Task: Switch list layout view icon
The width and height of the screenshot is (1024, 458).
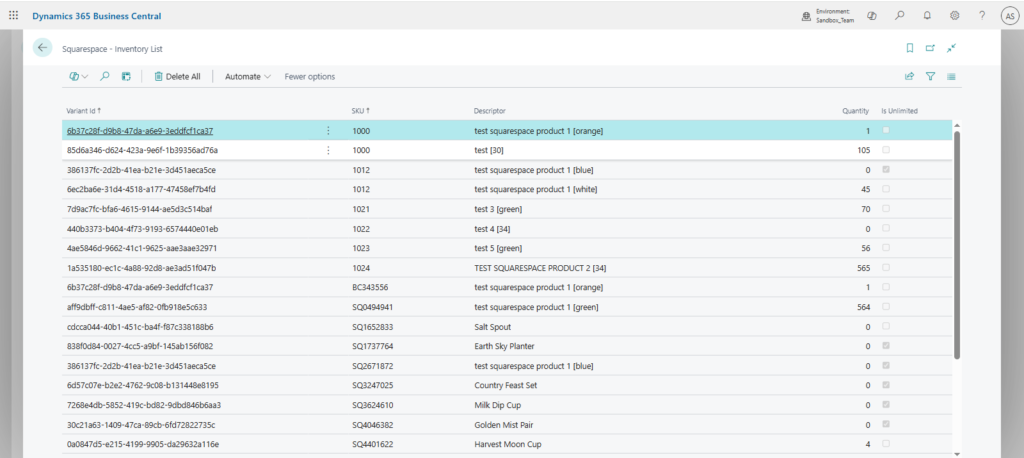Action: click(952, 76)
